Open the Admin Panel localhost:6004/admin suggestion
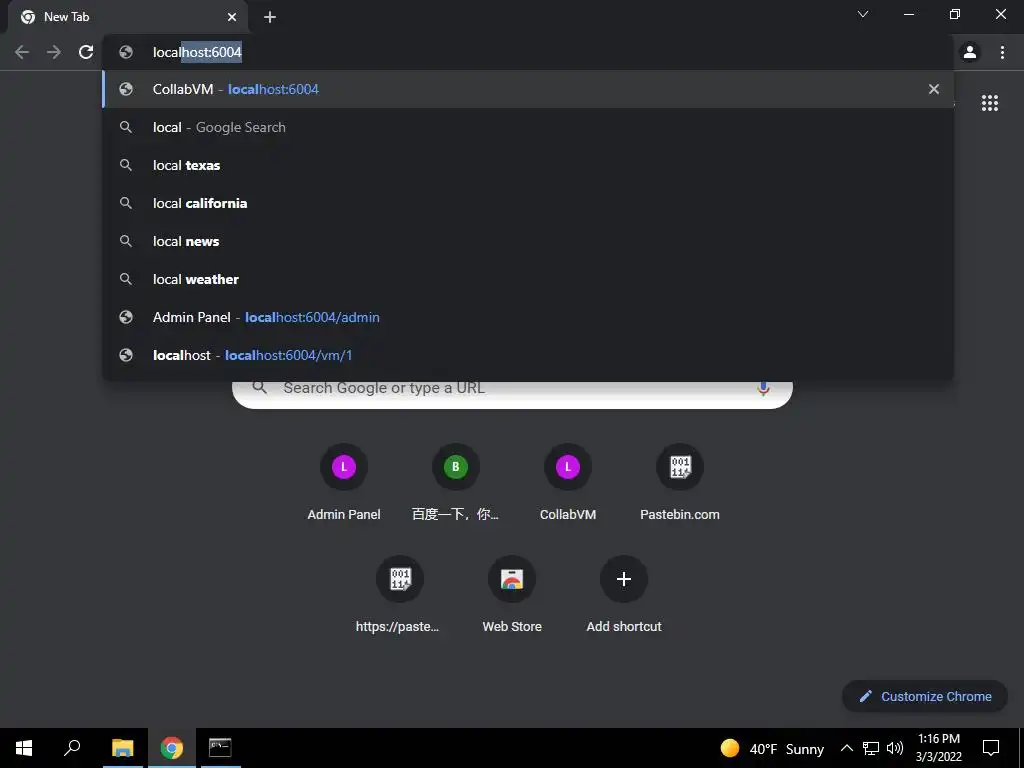This screenshot has width=1024, height=768. pos(528,317)
